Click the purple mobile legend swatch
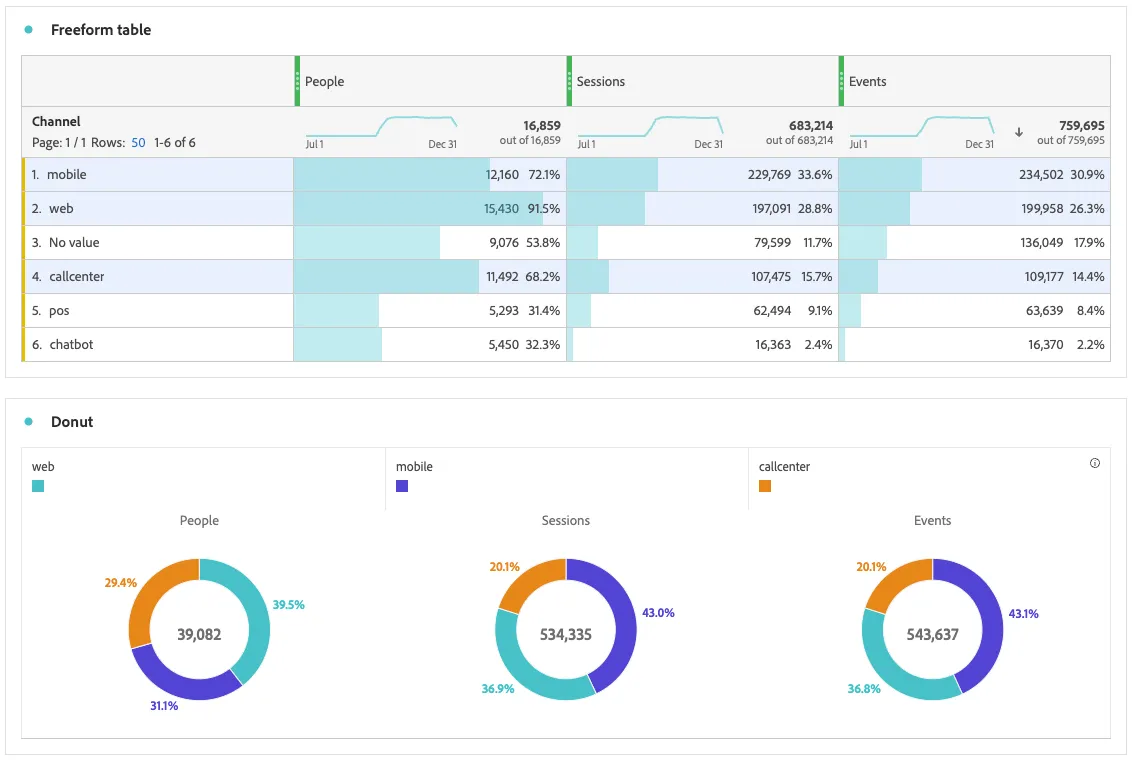Viewport: 1135px width, 765px height. pos(402,486)
